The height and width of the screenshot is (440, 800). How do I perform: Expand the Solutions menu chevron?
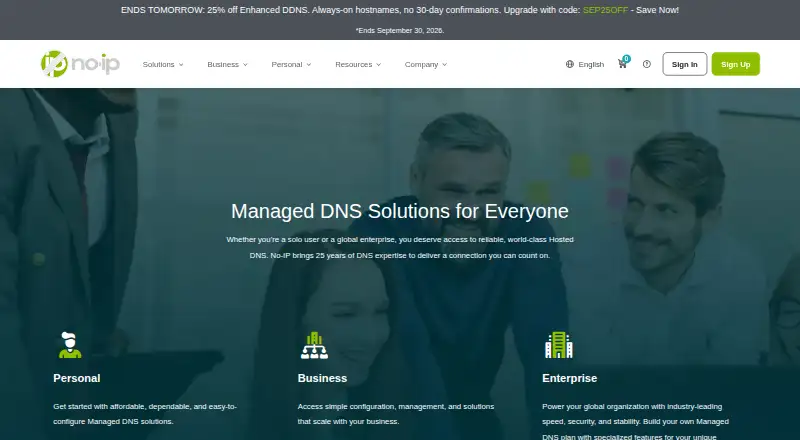[x=181, y=65]
